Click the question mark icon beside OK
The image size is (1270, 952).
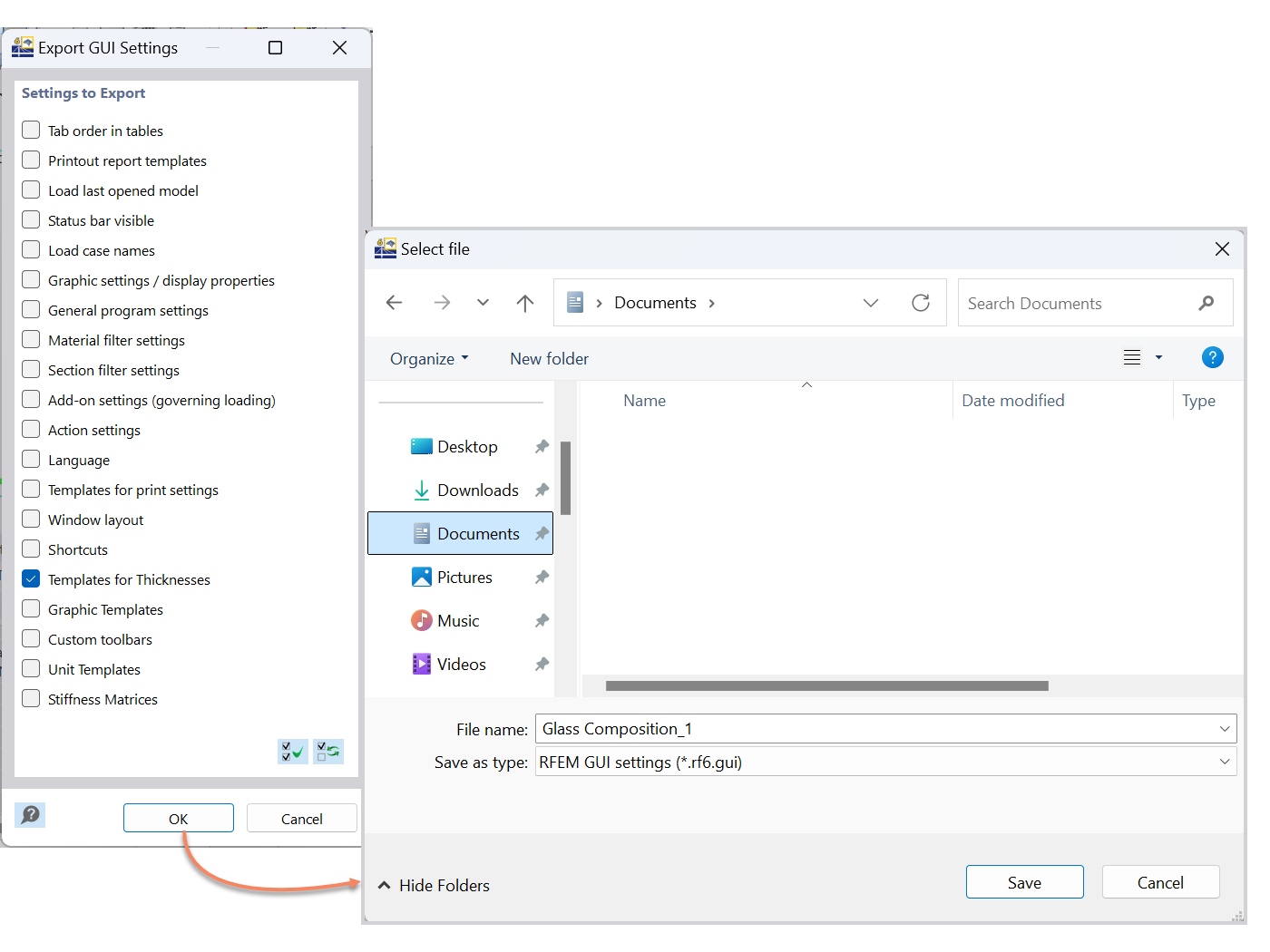[x=30, y=815]
